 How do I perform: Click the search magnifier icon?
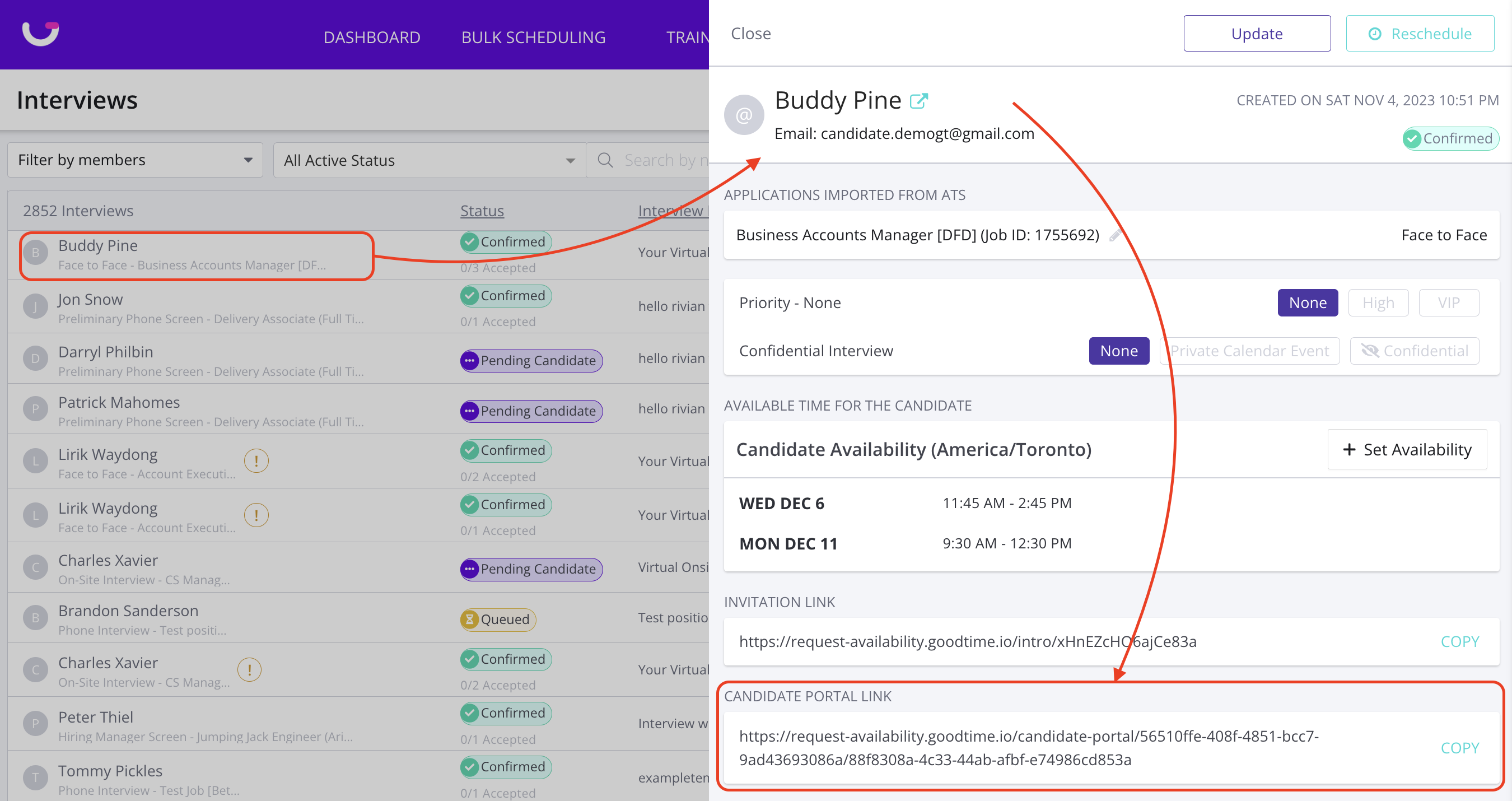(605, 160)
